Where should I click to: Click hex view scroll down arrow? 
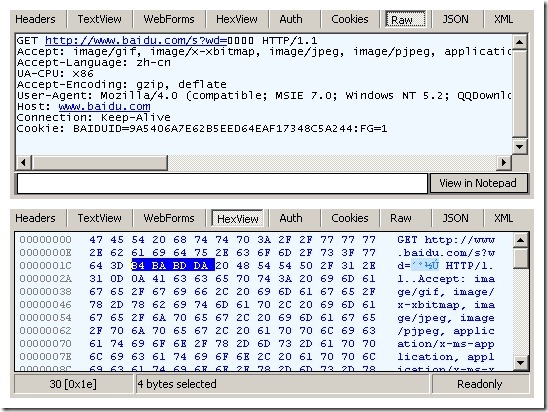tap(520, 362)
